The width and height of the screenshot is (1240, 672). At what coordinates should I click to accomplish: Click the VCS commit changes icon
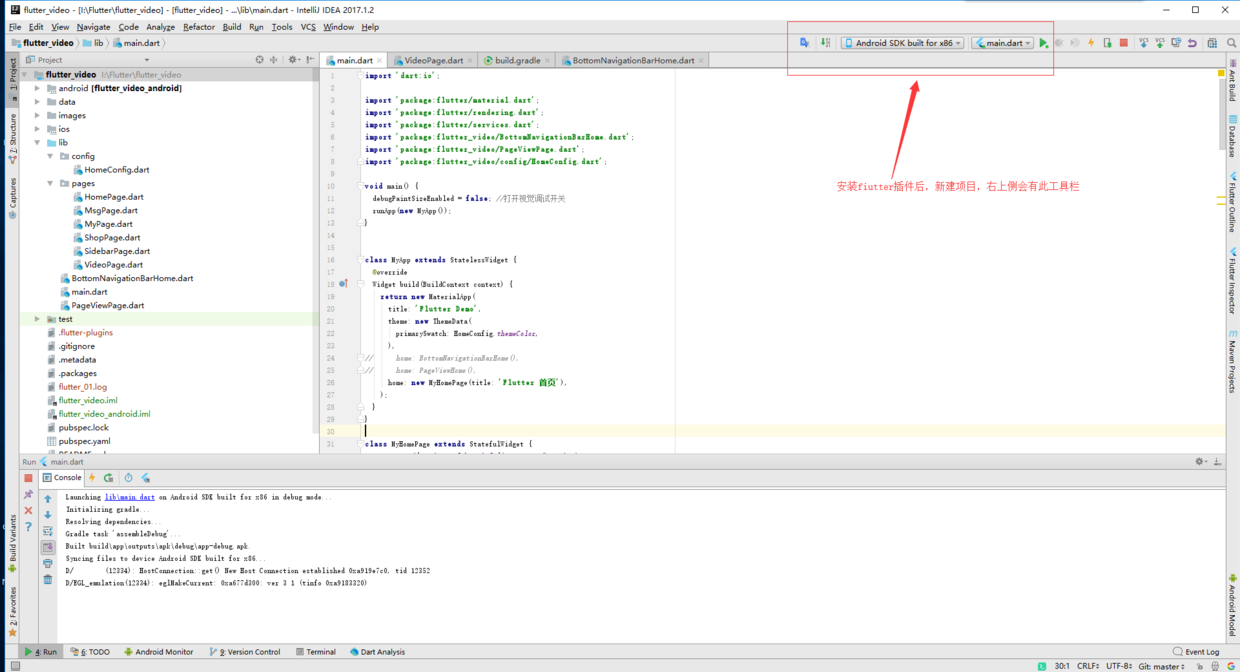tap(1160, 43)
